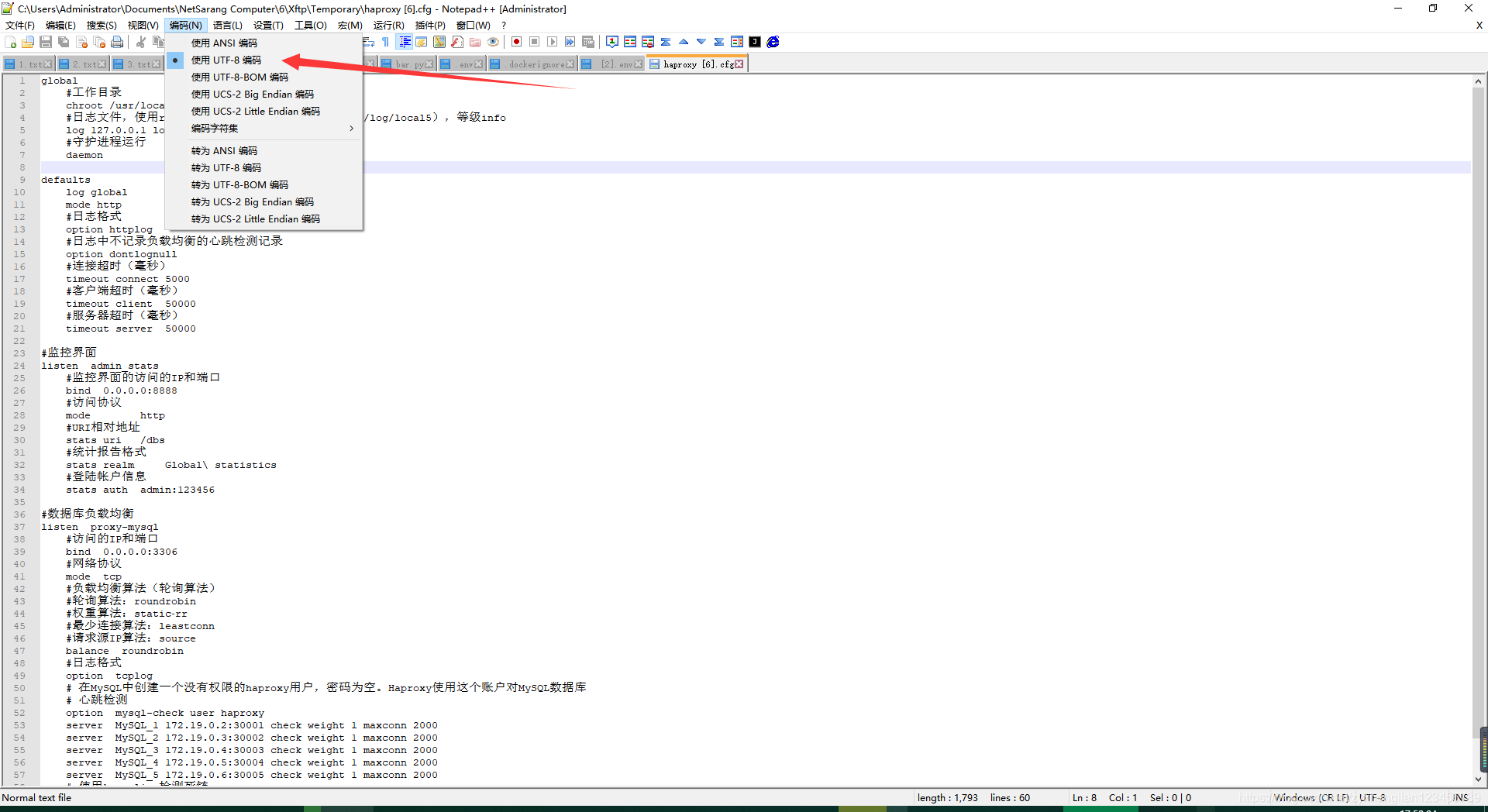This screenshot has height=812, width=1488.
Task: Select 使用 UTF-8 编码 radio option
Action: pos(263,60)
